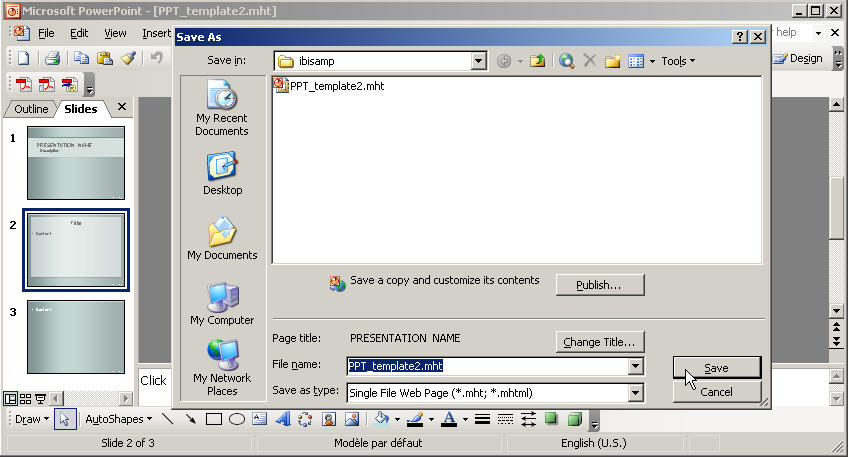Expand the File name dropdown arrow
Image resolution: width=849 pixels, height=457 pixels.
[635, 367]
